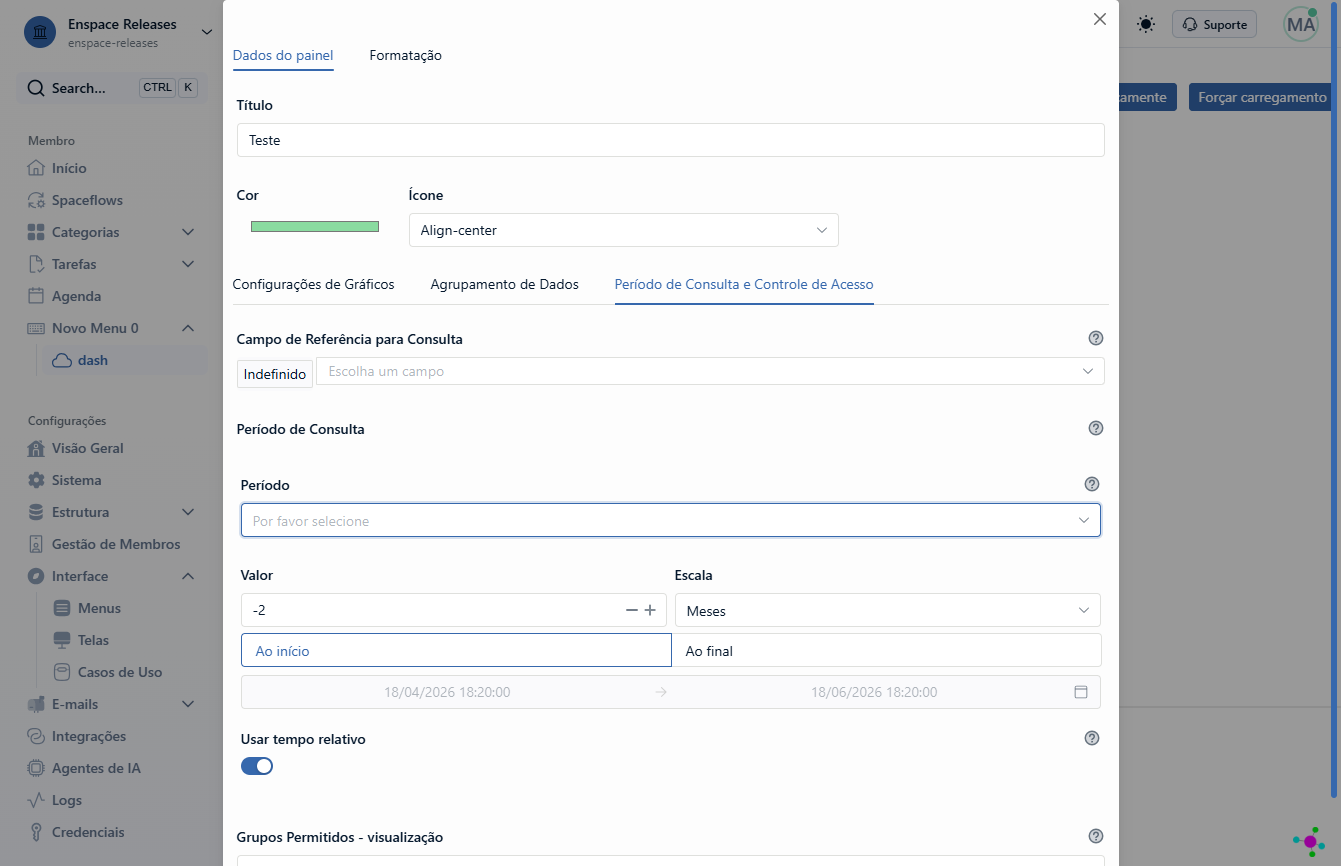Open the Período dropdown

(671, 520)
